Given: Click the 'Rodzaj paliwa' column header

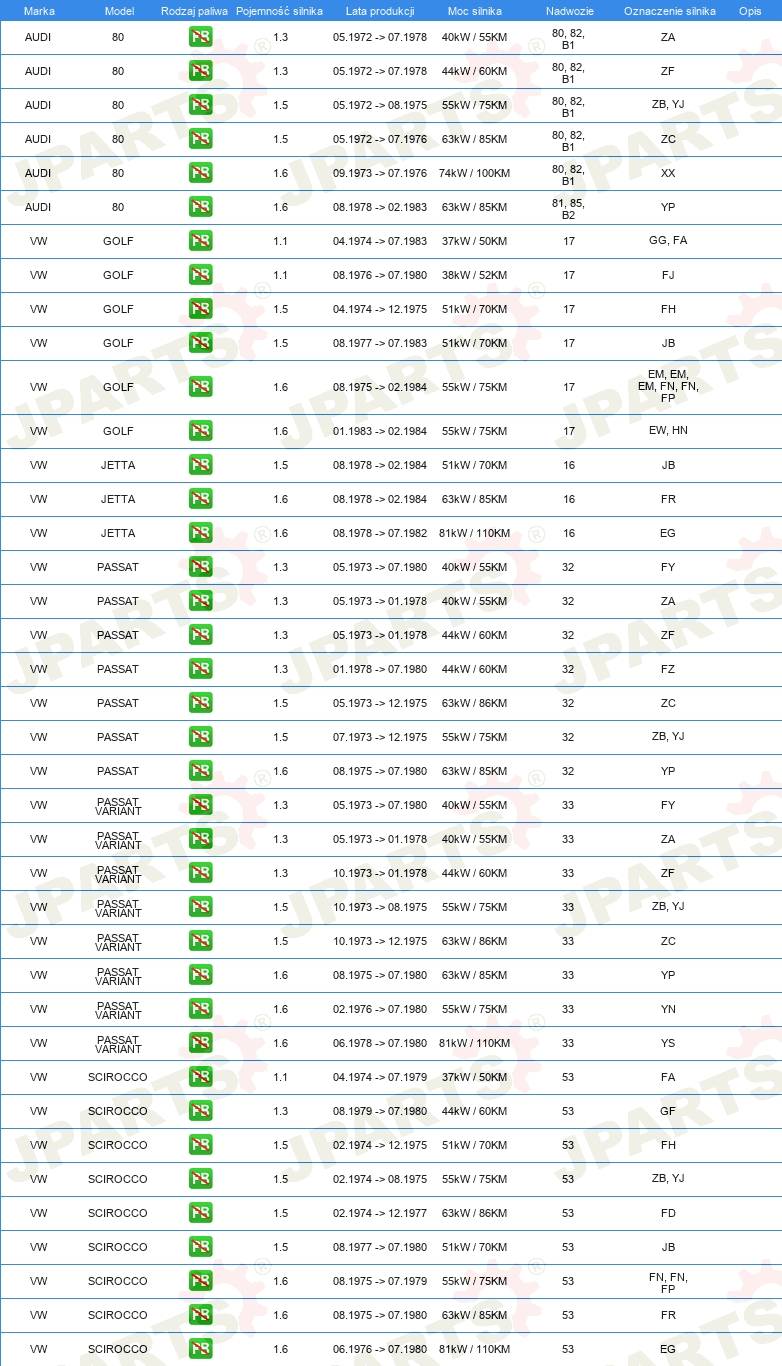Looking at the screenshot, I should pos(195,10).
